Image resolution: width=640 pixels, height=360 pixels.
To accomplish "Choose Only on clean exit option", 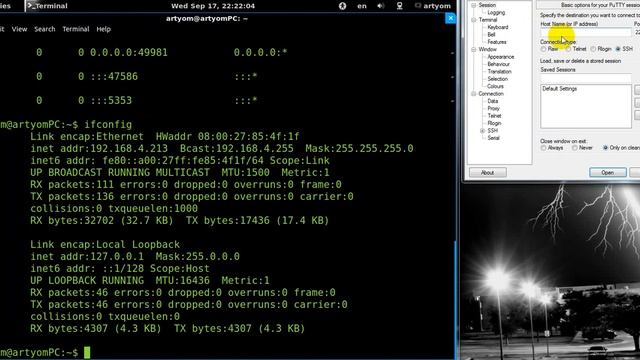I will [x=605, y=148].
